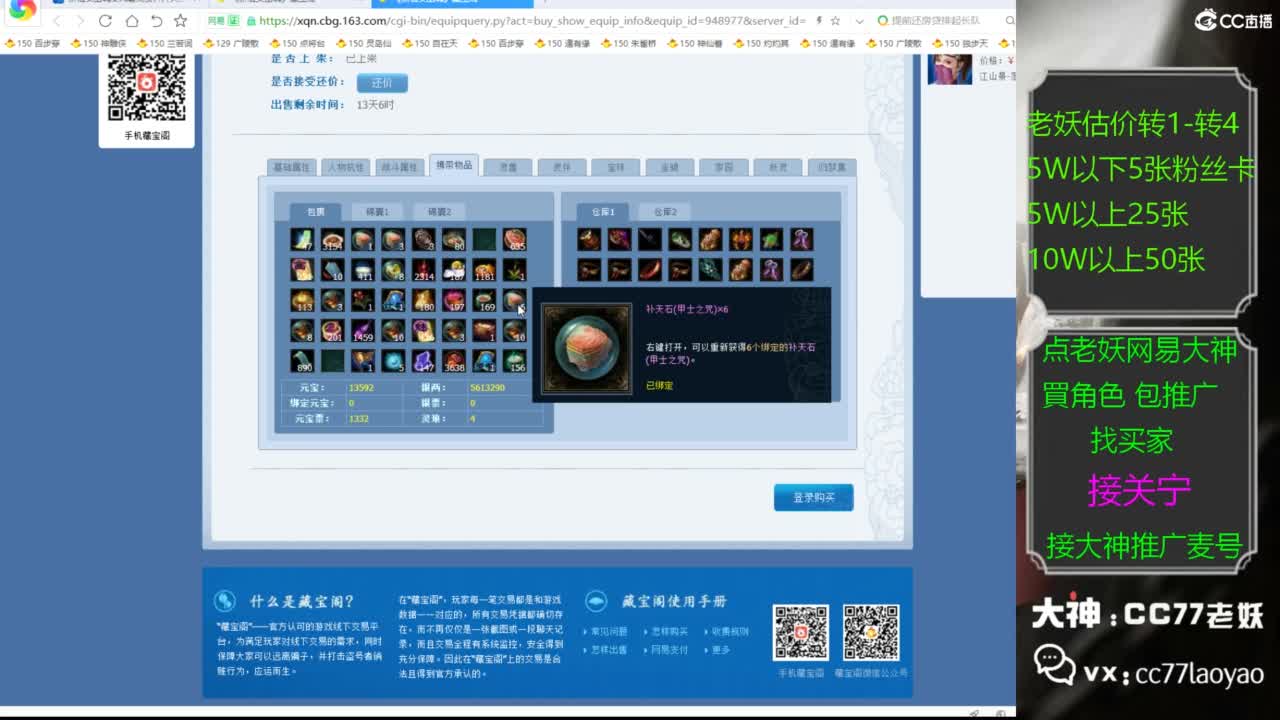
Task: Choose the inventory item with count 3638
Action: click(x=454, y=360)
